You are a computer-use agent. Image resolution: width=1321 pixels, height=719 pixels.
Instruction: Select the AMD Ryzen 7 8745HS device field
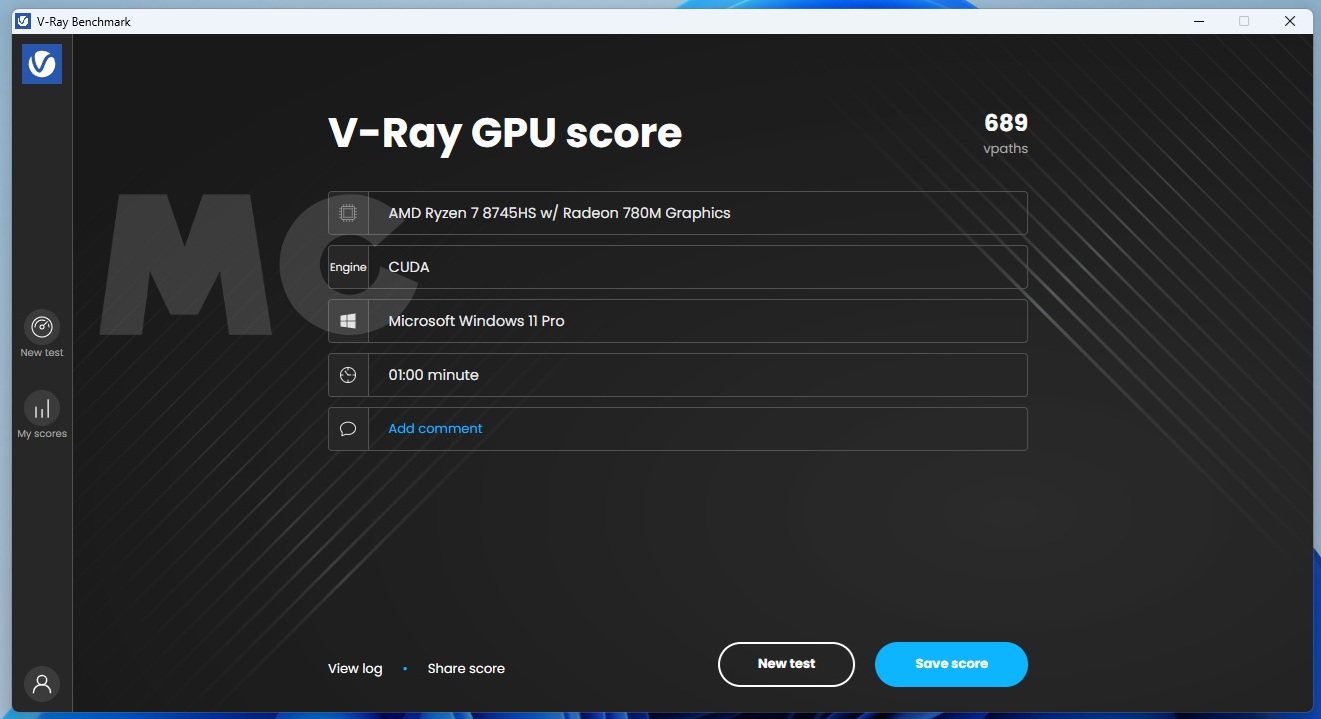pos(697,213)
